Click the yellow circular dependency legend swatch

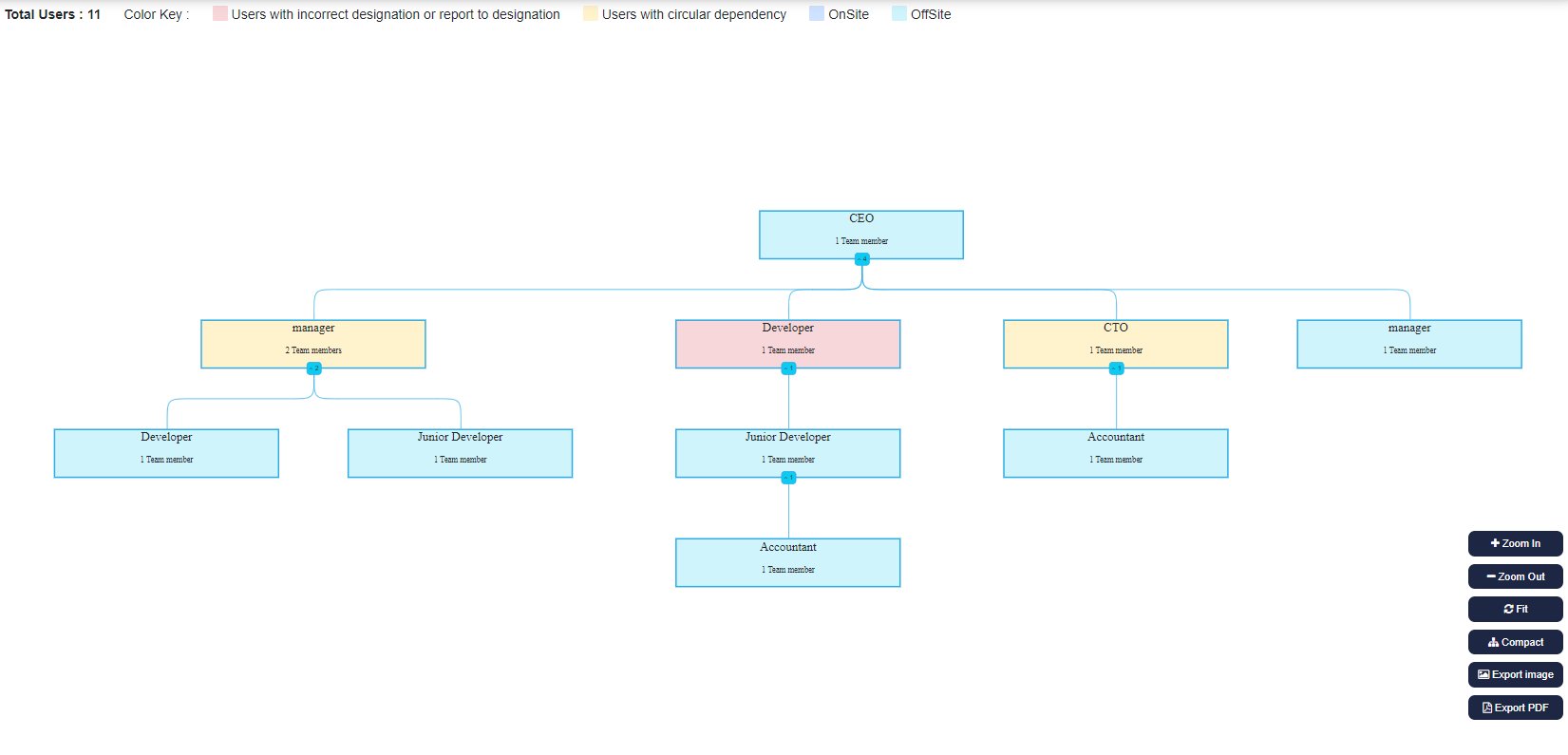click(x=591, y=13)
